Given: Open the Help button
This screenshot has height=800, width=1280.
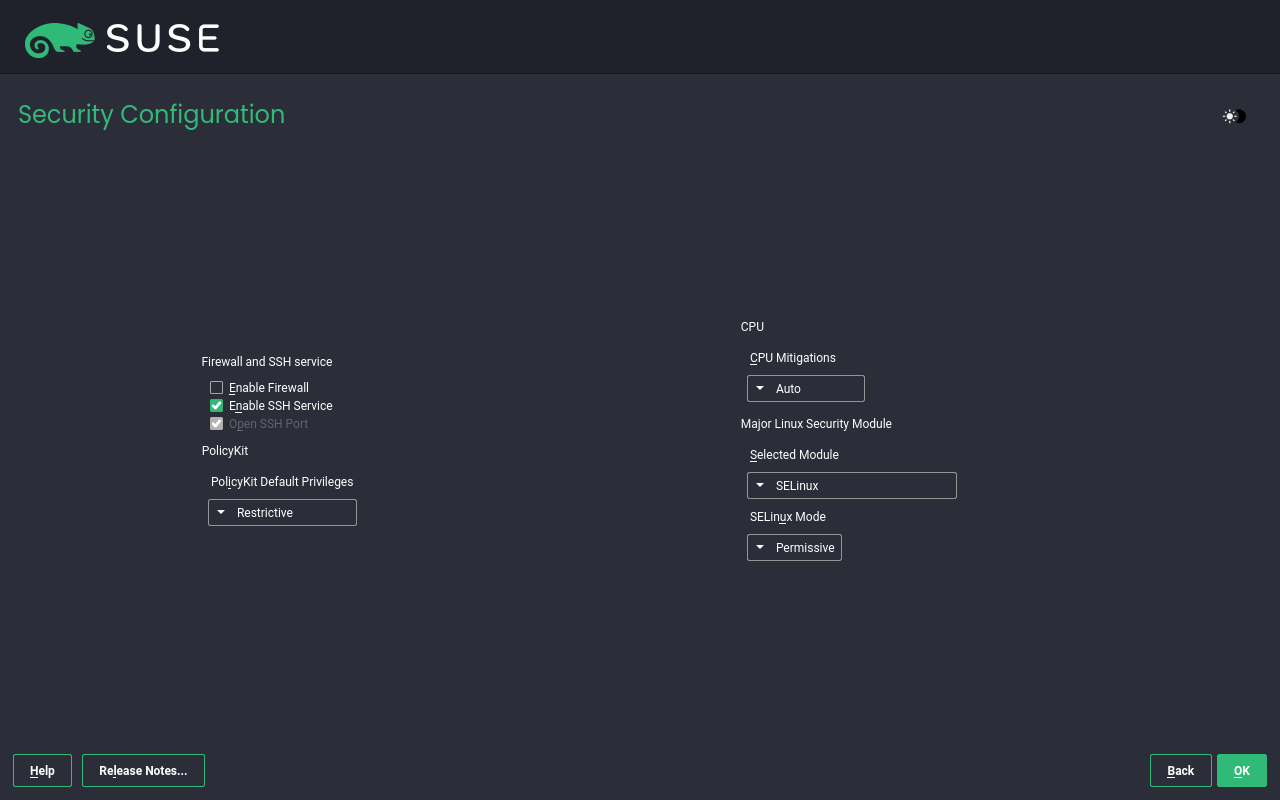Looking at the screenshot, I should (42, 771).
